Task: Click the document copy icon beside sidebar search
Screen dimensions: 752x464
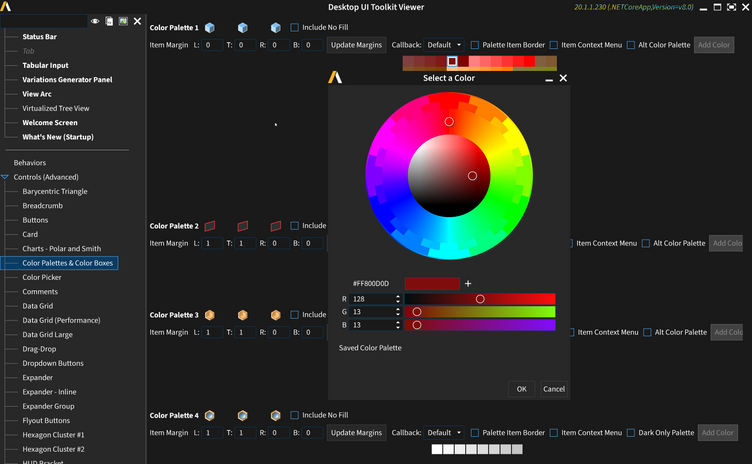Action: [x=109, y=21]
